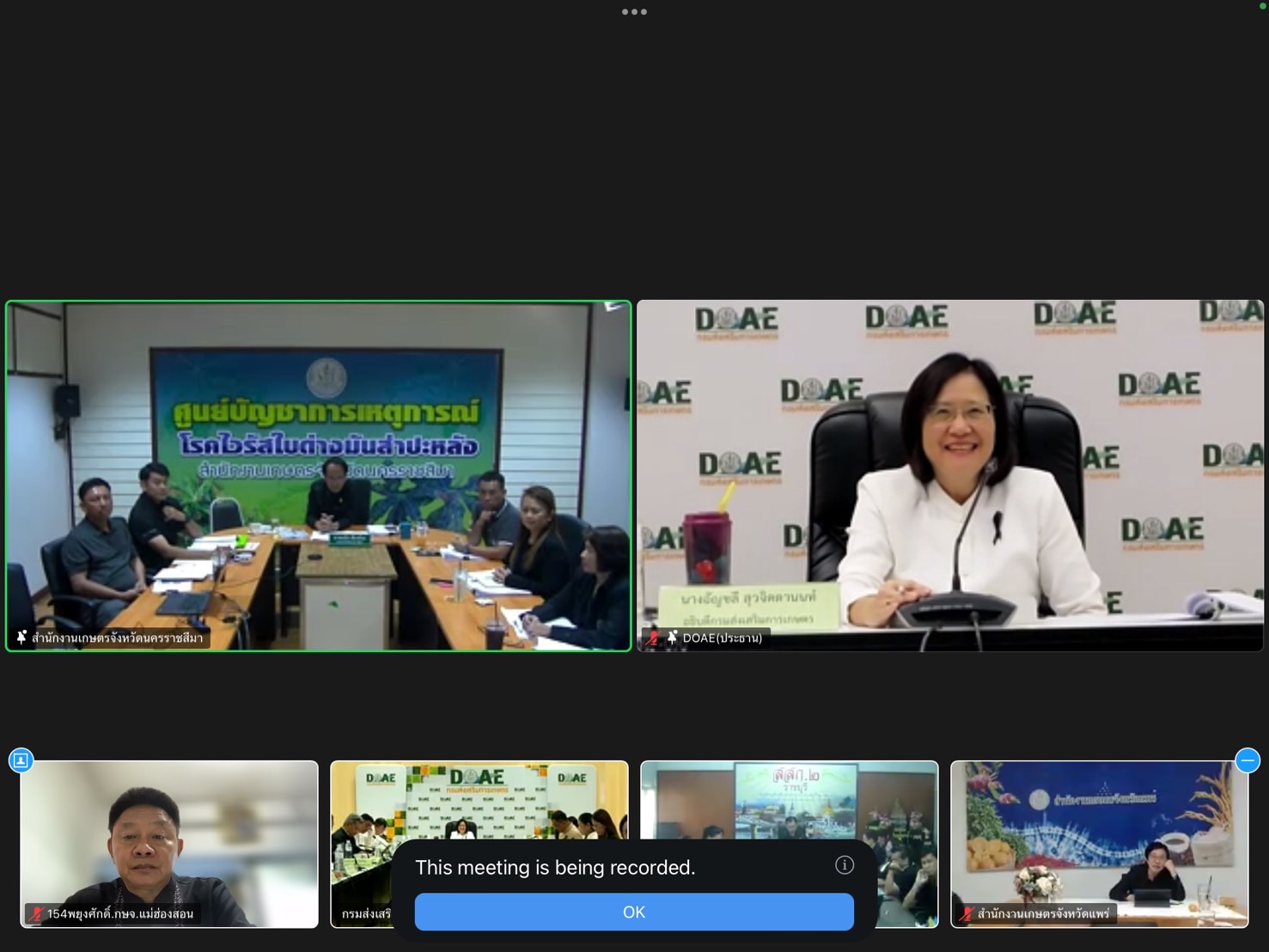Click the pin icon on the left main video

click(21, 638)
